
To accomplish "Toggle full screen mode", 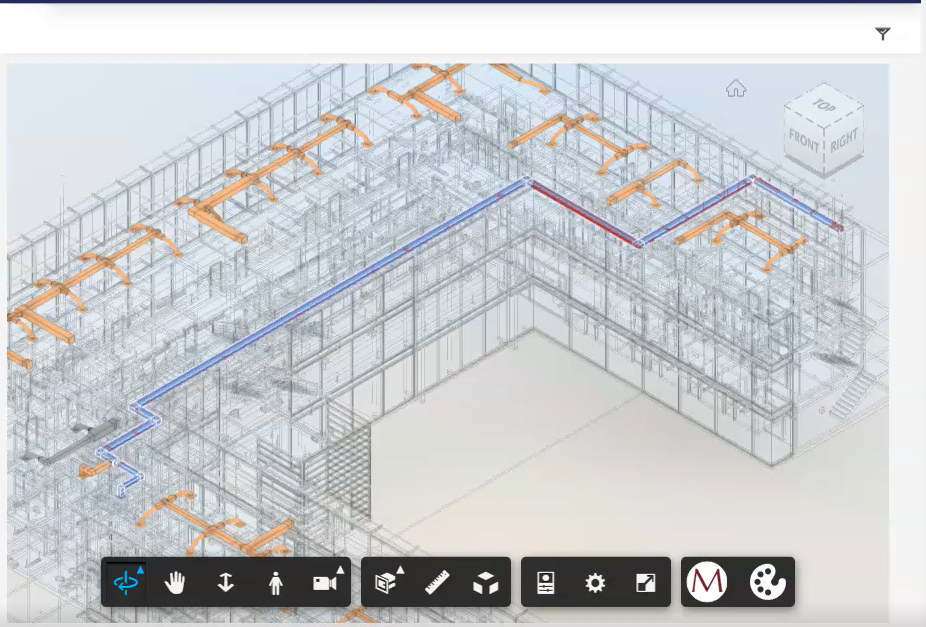I will pyautogui.click(x=645, y=582).
